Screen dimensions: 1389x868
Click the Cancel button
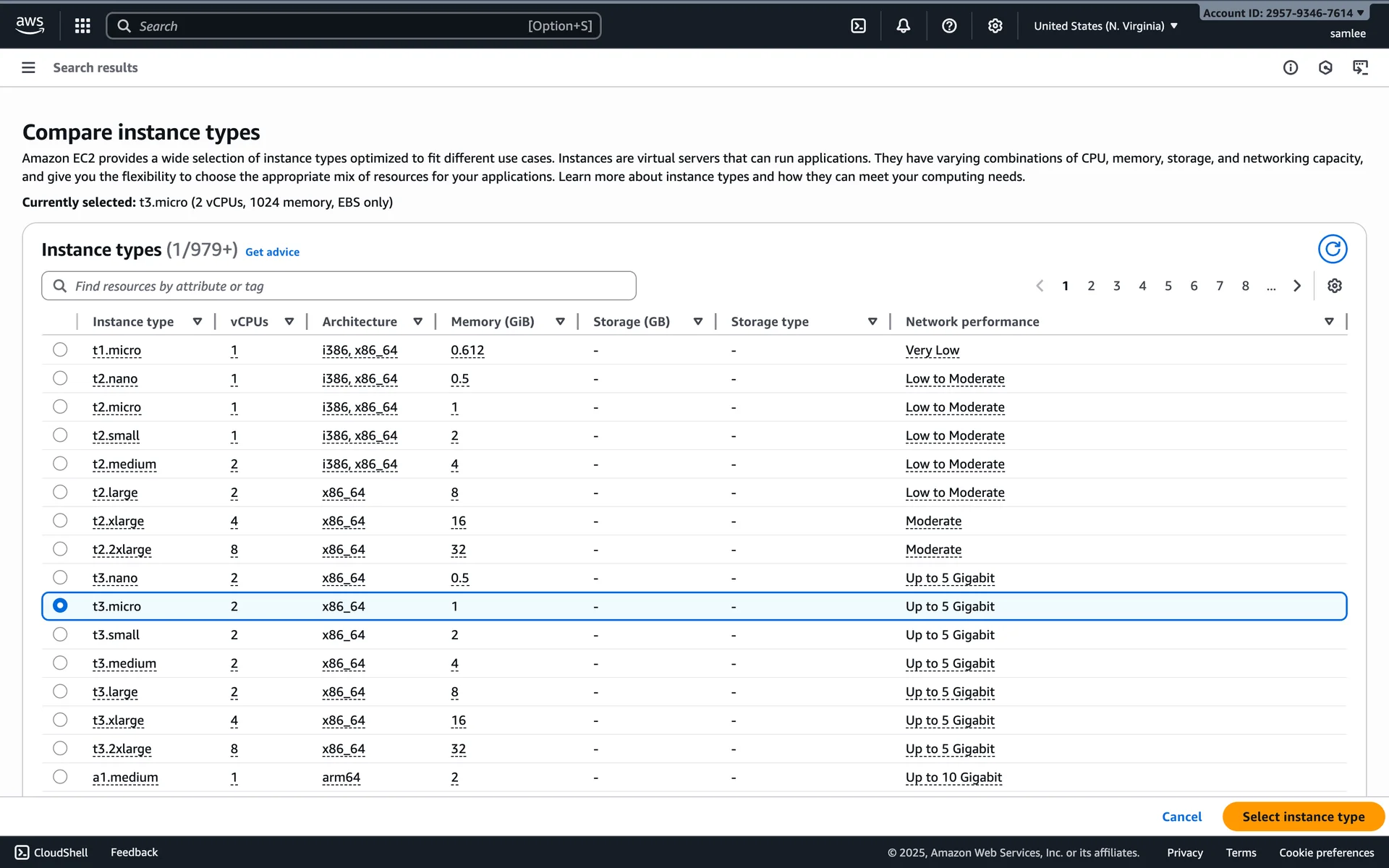tap(1181, 817)
